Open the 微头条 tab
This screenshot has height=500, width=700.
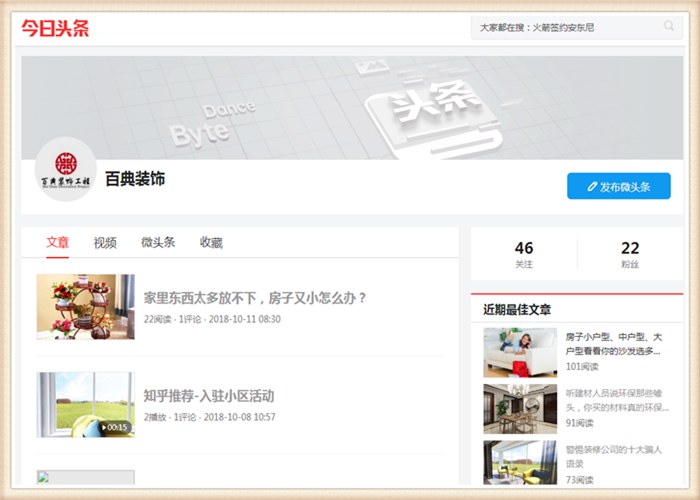[x=158, y=242]
